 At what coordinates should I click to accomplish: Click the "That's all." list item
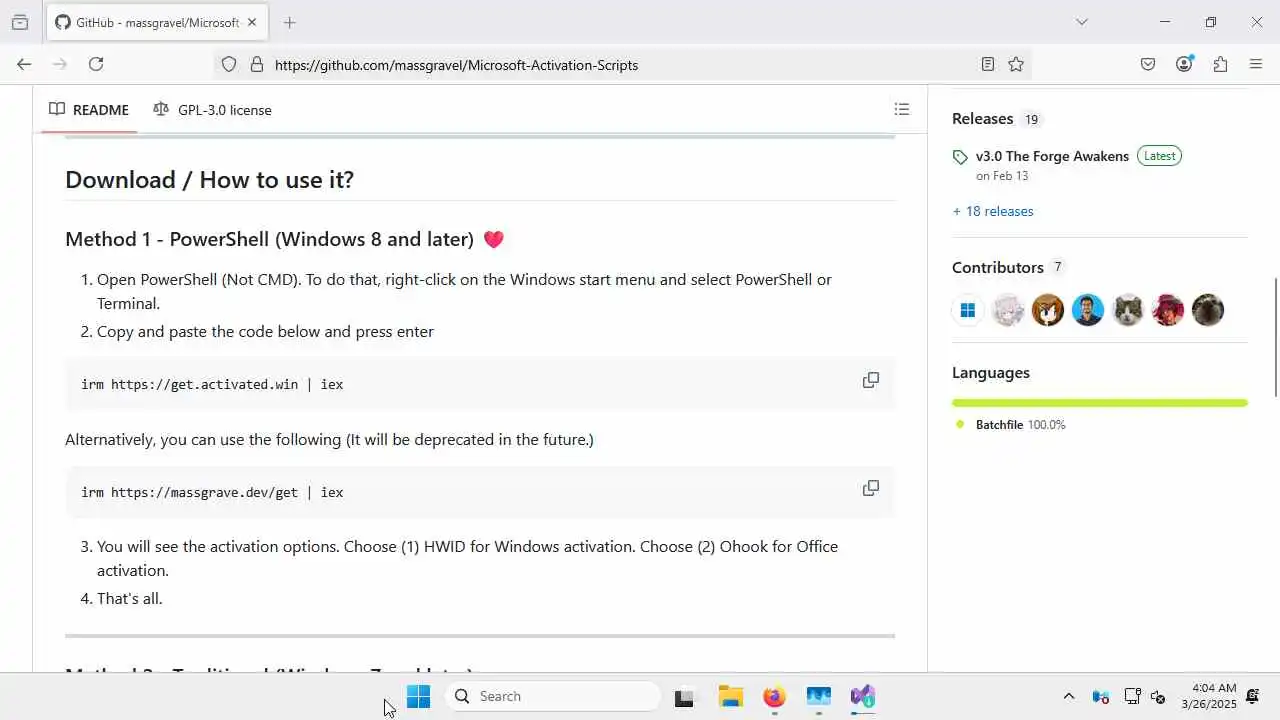pos(129,598)
